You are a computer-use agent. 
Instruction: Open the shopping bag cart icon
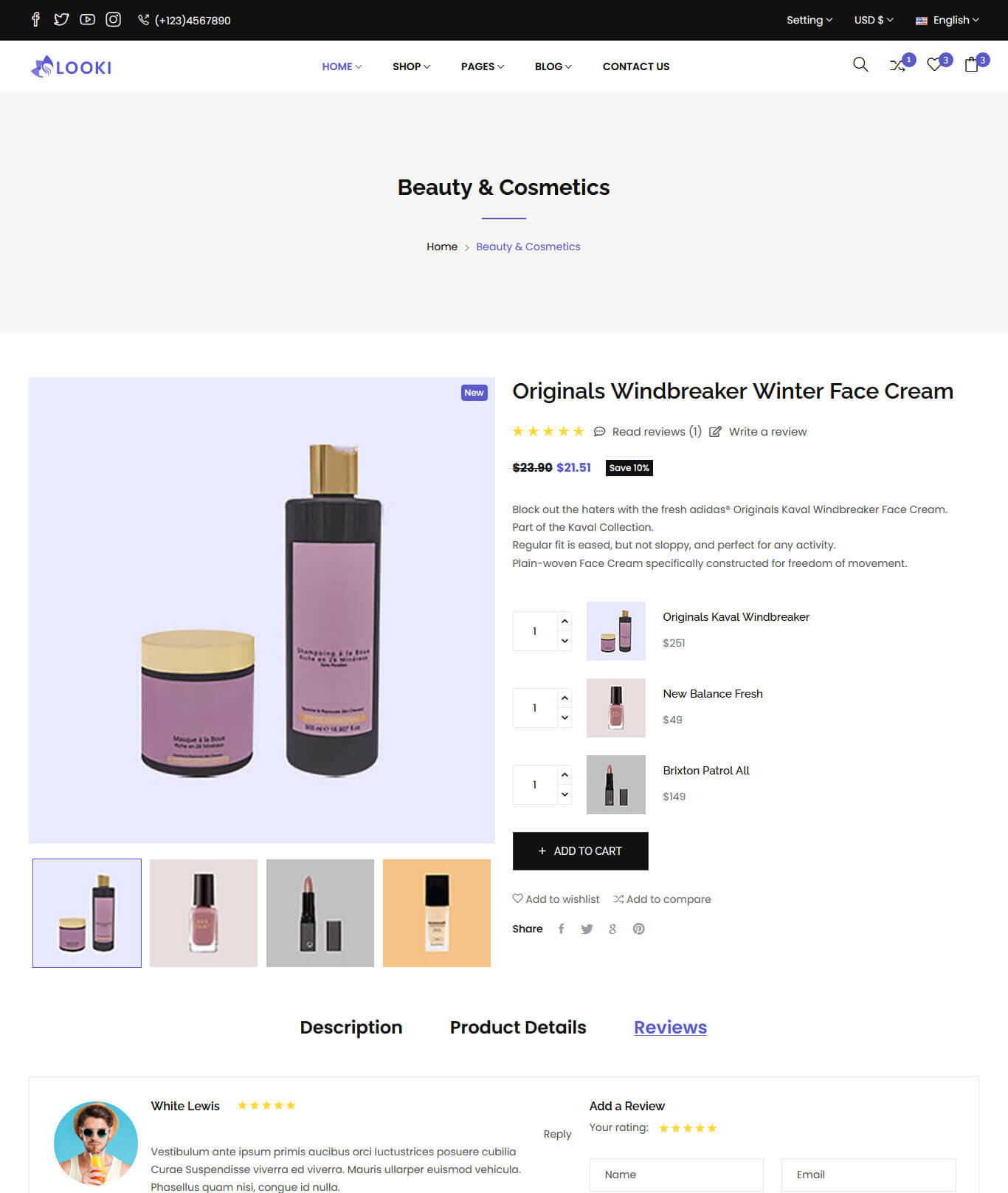point(972,65)
